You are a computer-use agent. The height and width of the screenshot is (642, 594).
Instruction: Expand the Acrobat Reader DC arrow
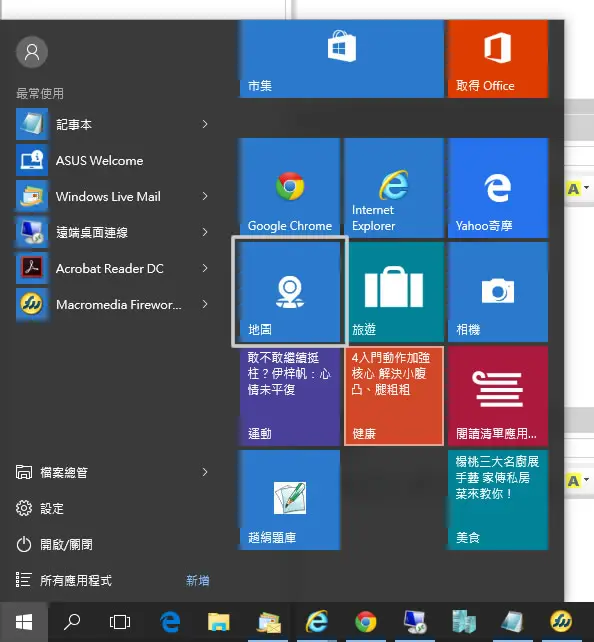tap(205, 269)
